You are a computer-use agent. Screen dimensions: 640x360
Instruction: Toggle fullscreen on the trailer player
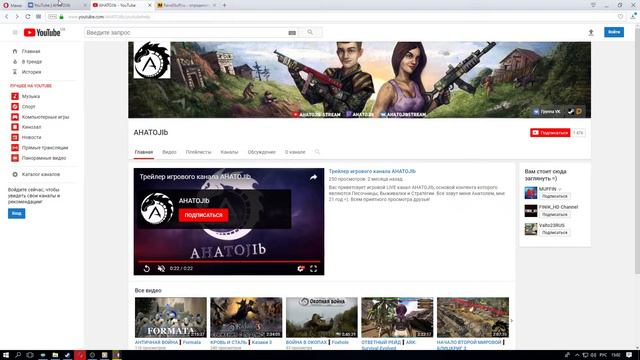[x=313, y=268]
